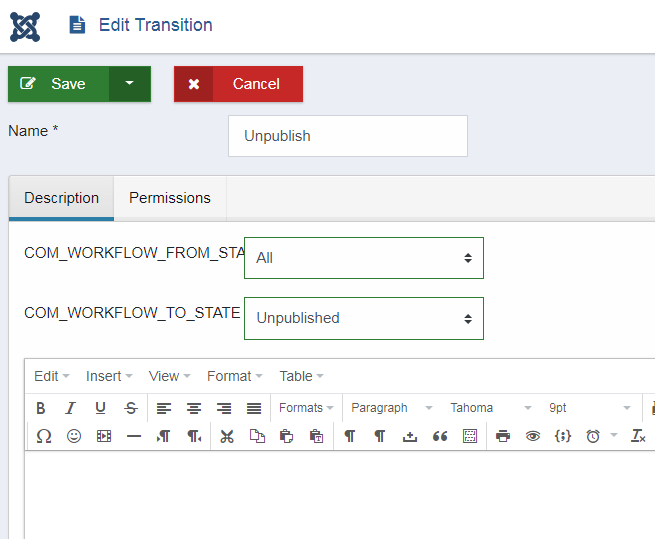This screenshot has height=539, width=655.
Task: Click the insert media film icon
Action: tap(104, 436)
